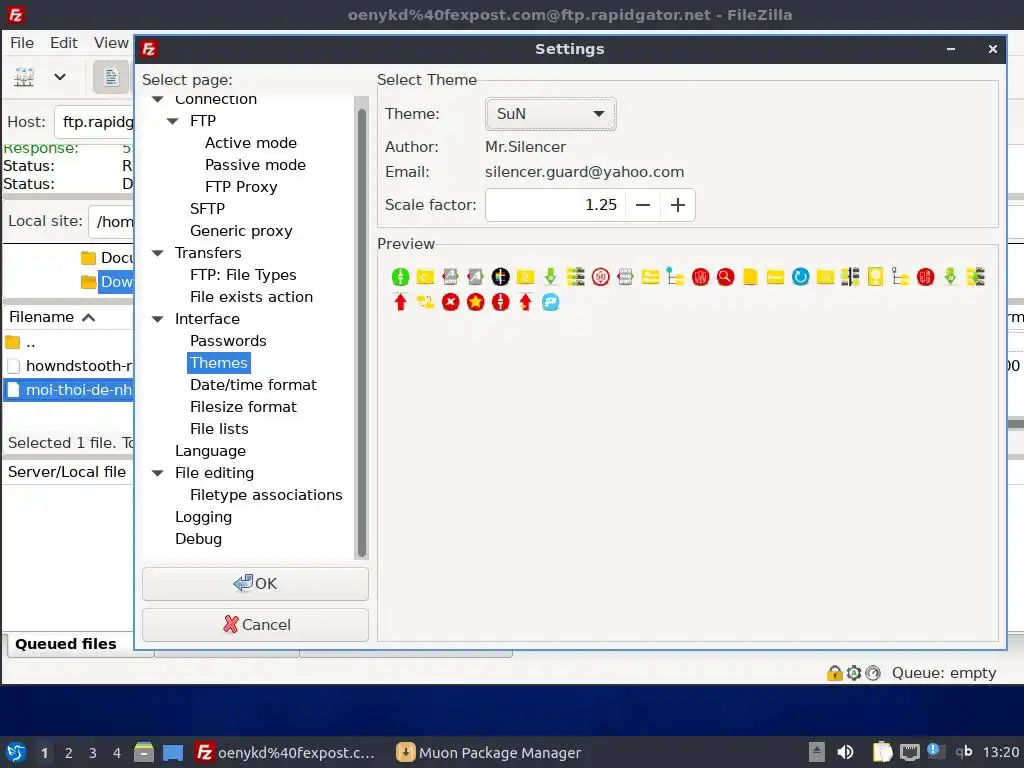The image size is (1024, 768).
Task: Decrease scale factor with minus button
Action: click(x=643, y=205)
